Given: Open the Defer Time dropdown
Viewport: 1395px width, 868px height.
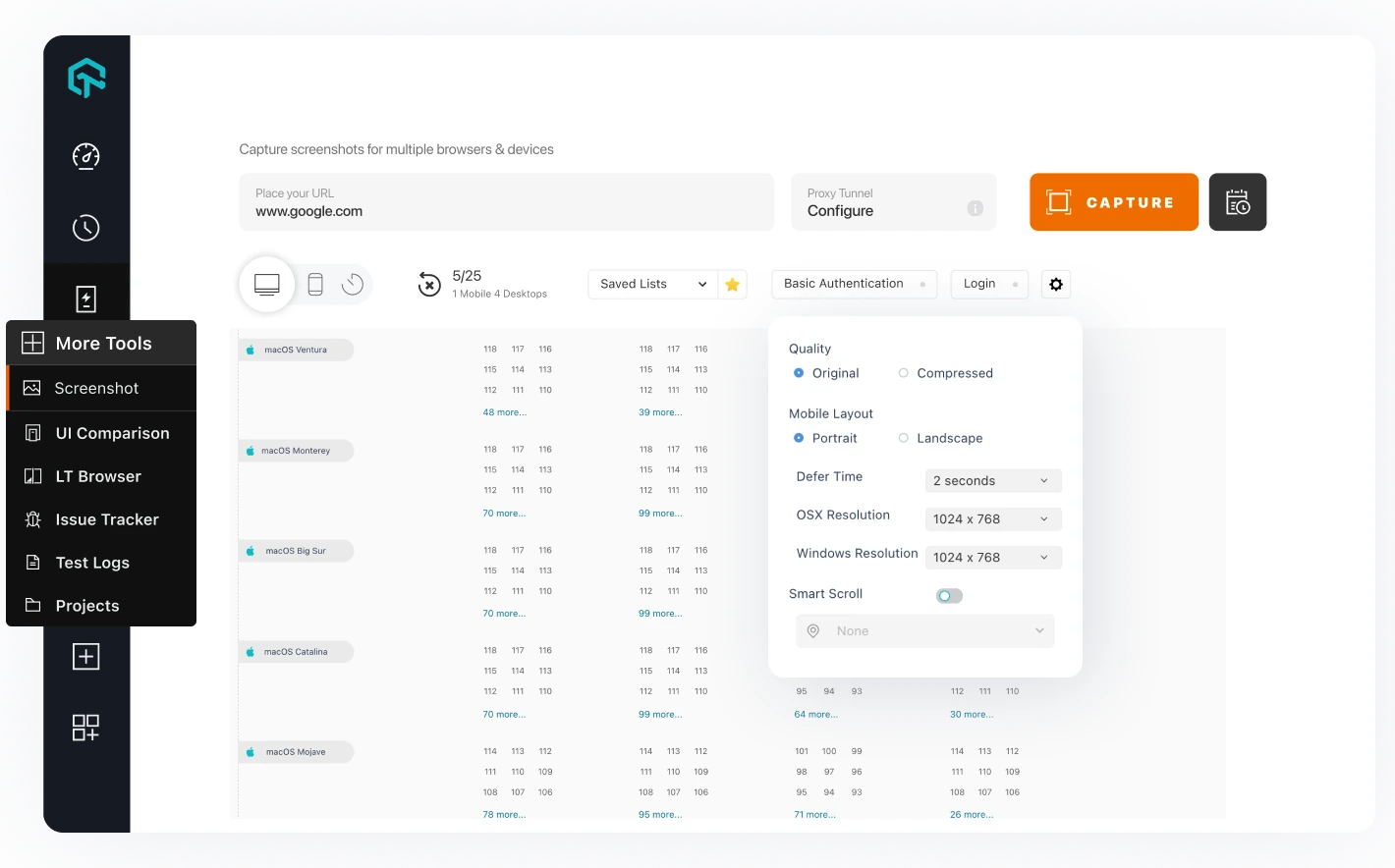Looking at the screenshot, I should coord(992,480).
